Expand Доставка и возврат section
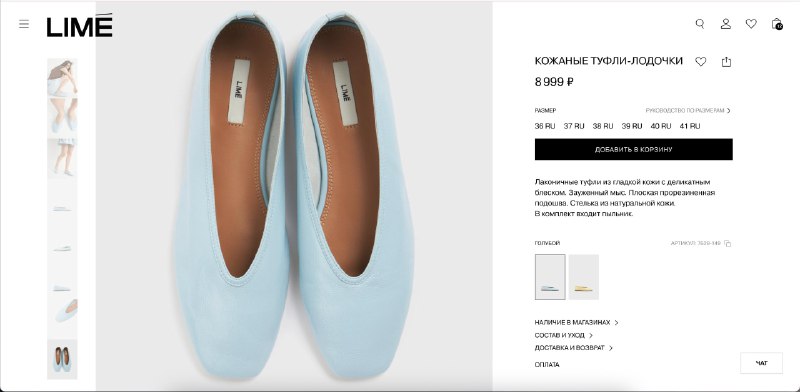 573,348
